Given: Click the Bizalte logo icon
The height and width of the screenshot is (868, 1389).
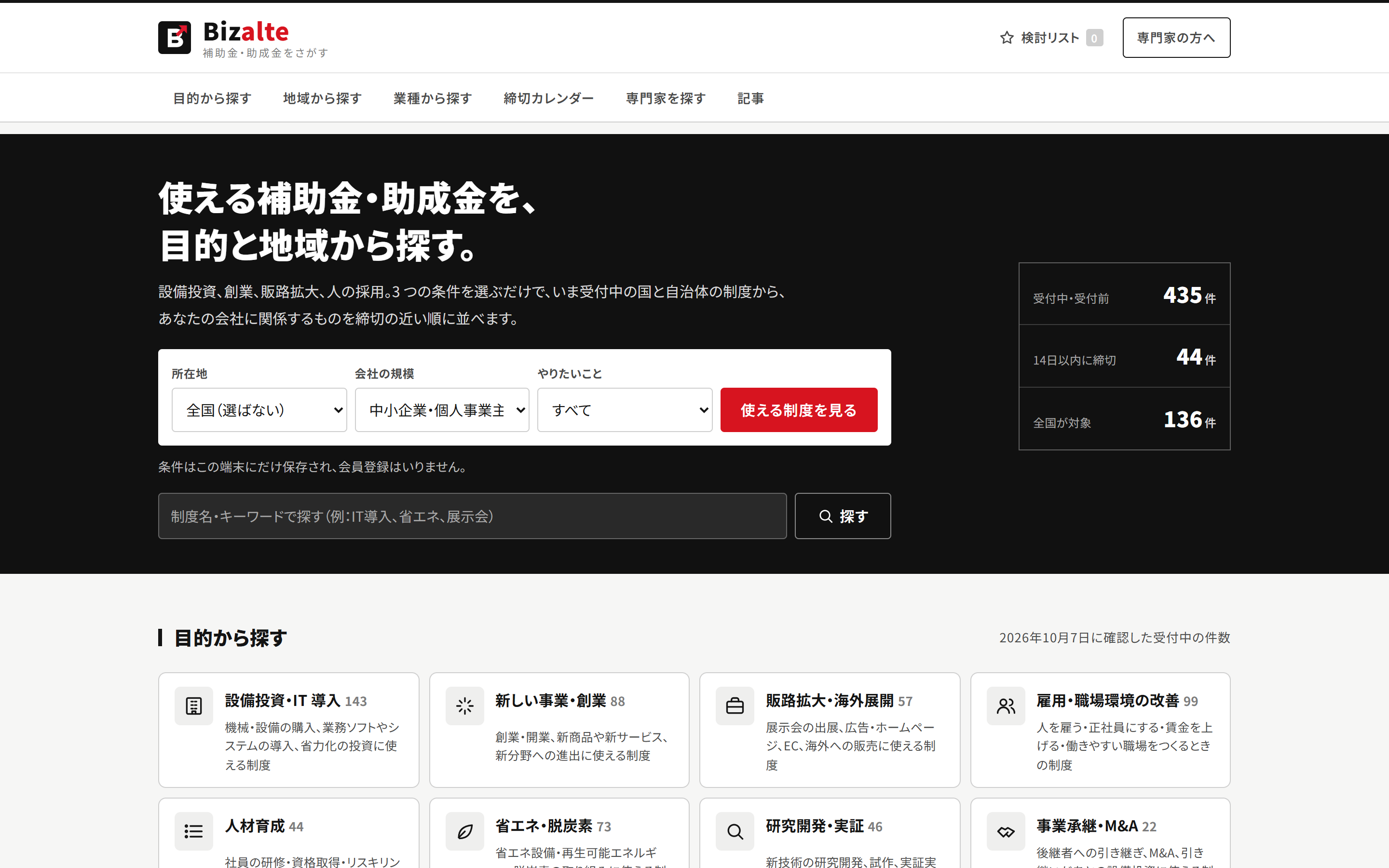Looking at the screenshot, I should (x=175, y=37).
